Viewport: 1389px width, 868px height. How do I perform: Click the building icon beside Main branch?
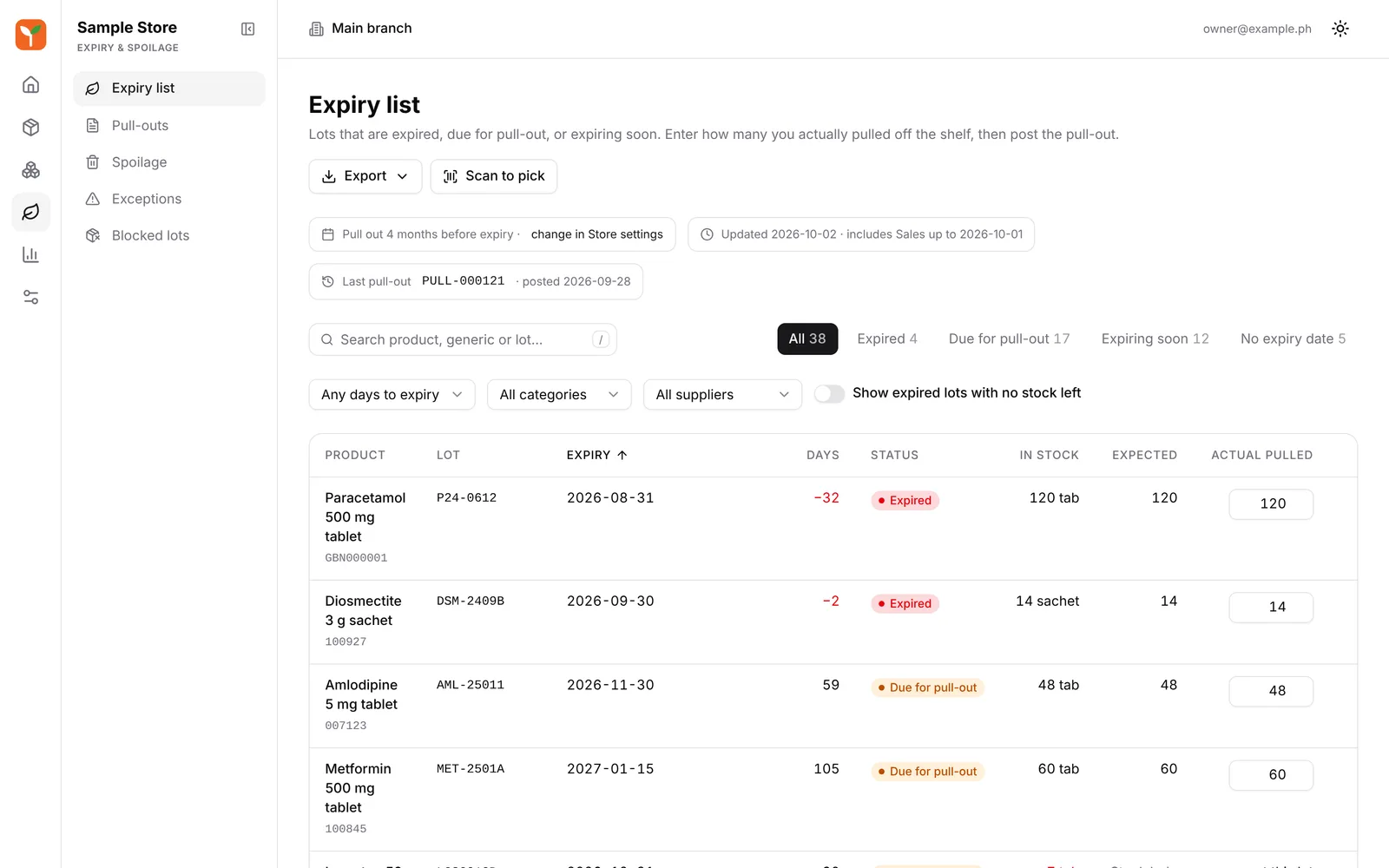[x=316, y=29]
